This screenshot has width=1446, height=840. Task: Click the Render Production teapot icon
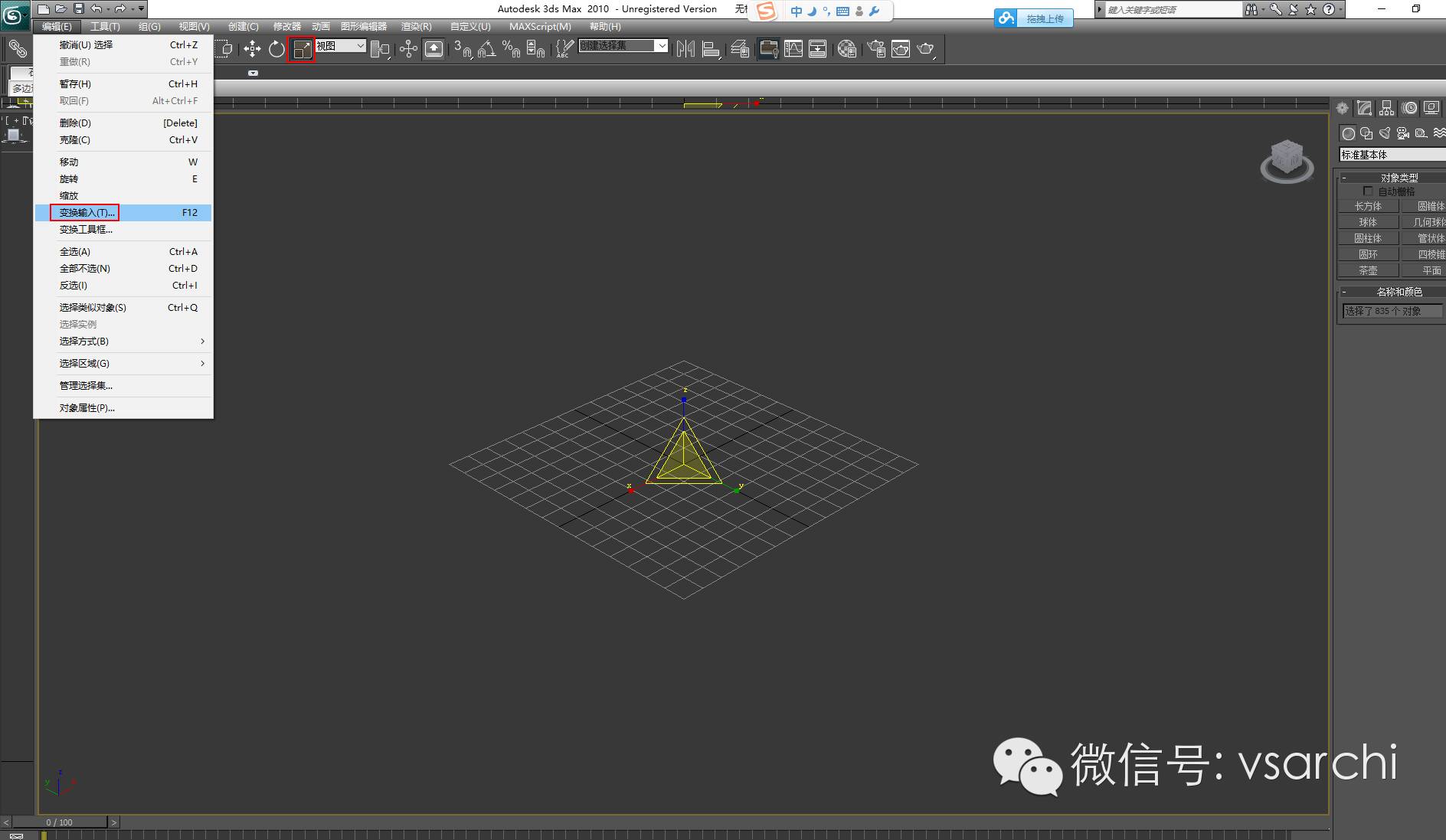[x=926, y=49]
